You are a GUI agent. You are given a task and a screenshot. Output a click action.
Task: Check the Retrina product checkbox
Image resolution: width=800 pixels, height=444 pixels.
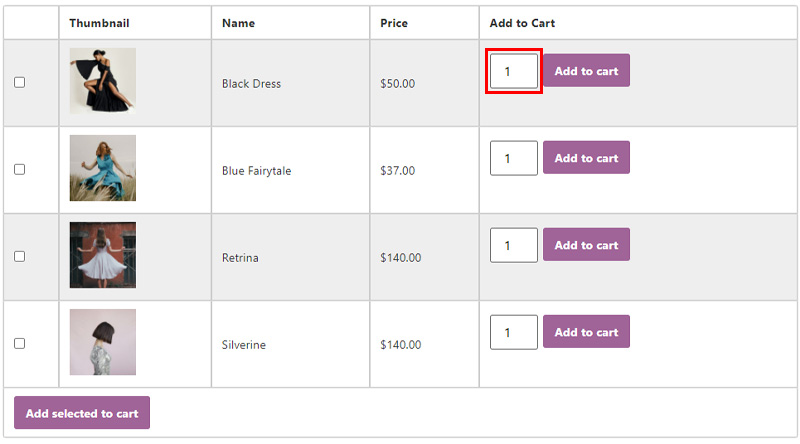click(19, 256)
